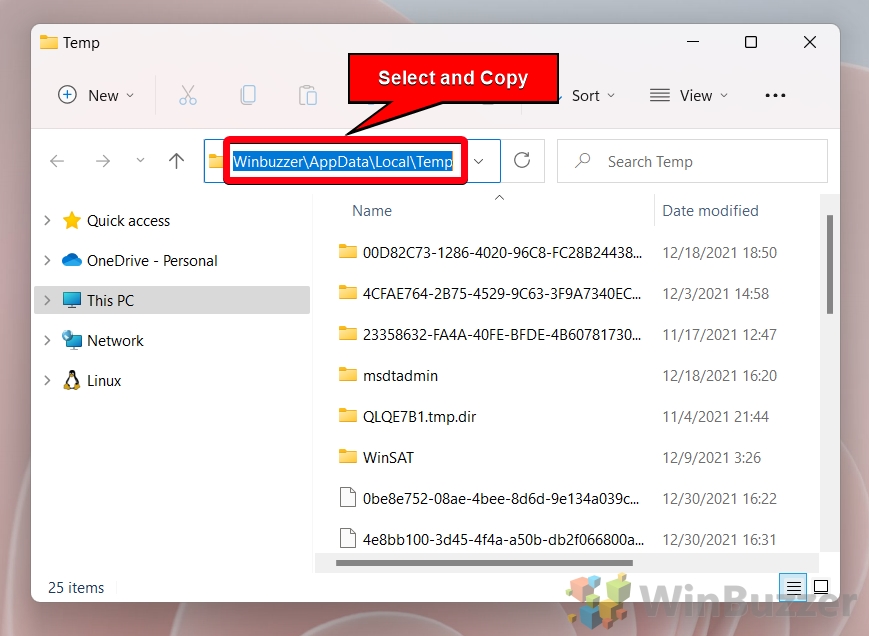The height and width of the screenshot is (636, 869).
Task: Select Quick access in navigation pane
Action: coord(129,220)
